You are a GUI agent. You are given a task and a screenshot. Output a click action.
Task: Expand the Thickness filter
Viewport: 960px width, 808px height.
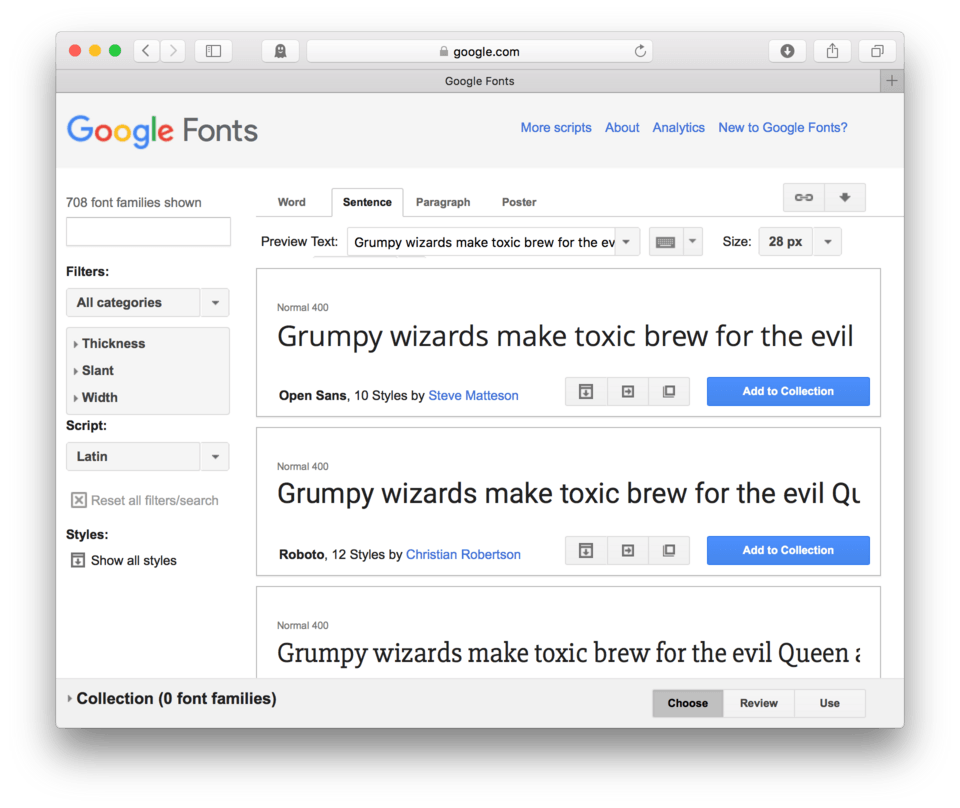tap(110, 343)
